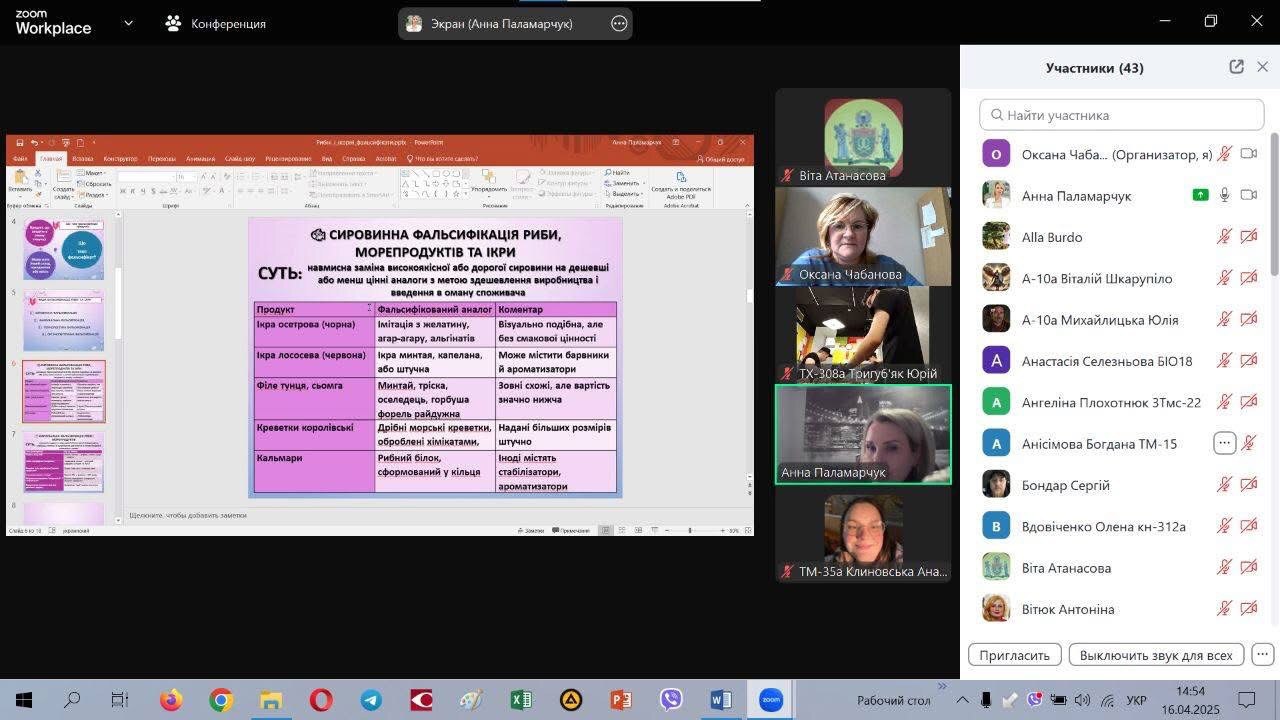This screenshot has height=720, width=1280.
Task: Select ТХ-308а Тригуб'як Юрій video tile
Action: coord(863,335)
